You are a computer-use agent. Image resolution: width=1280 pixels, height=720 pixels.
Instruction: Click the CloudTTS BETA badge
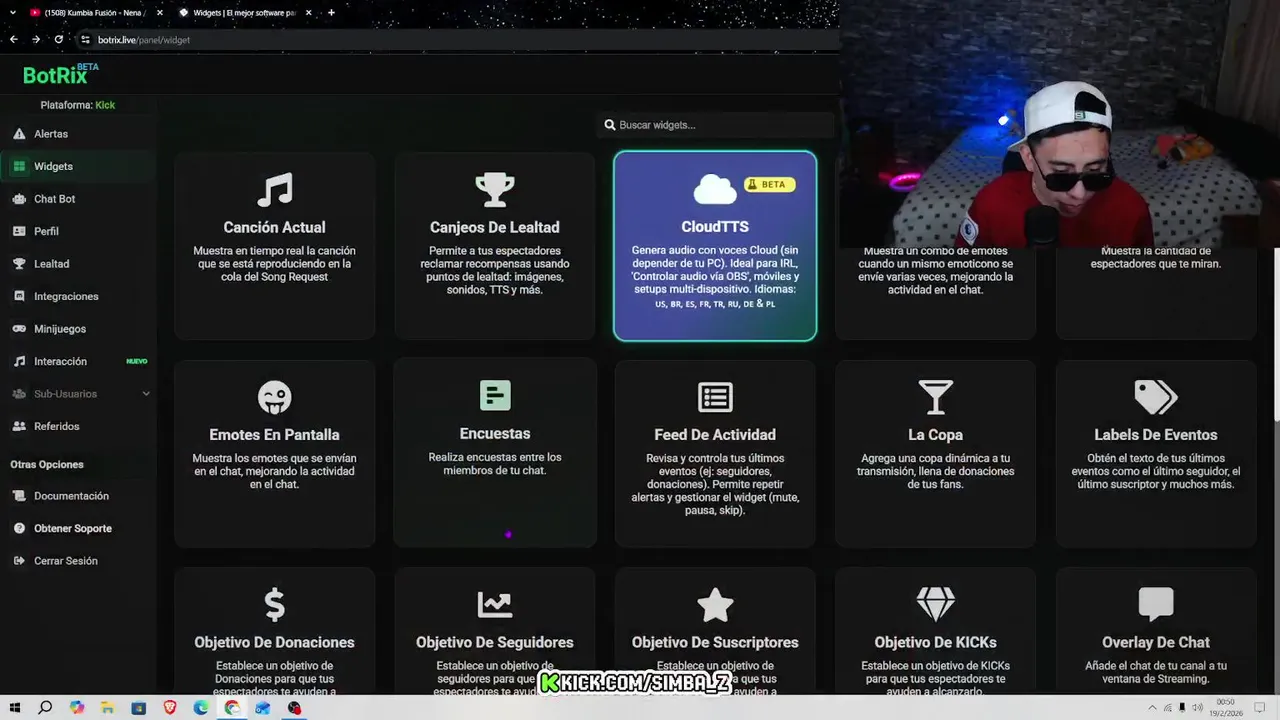769,184
